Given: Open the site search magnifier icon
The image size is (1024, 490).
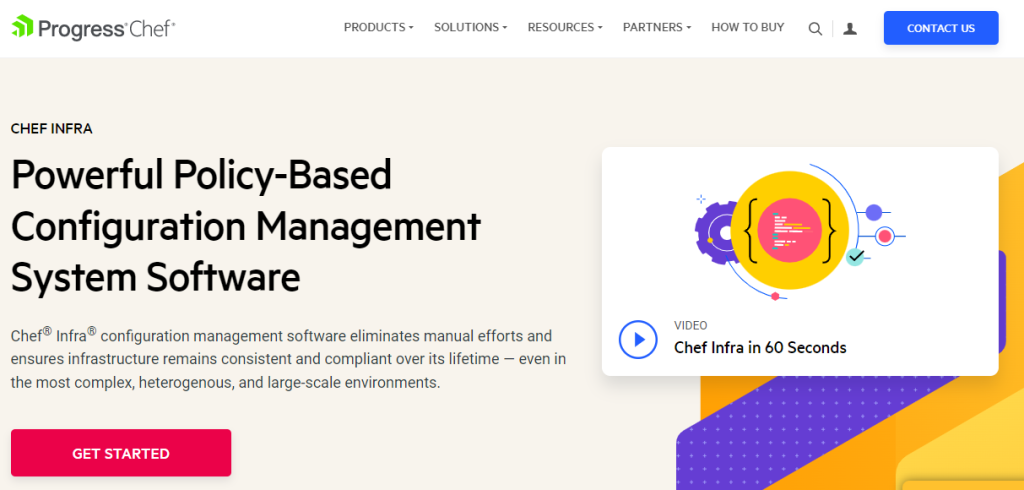Looking at the screenshot, I should (815, 29).
